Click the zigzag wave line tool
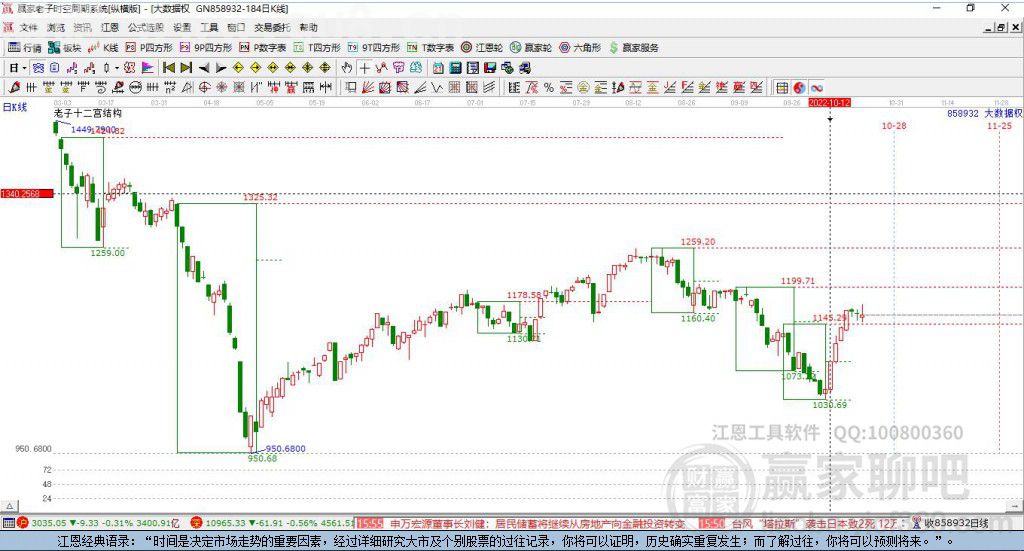1024x551 pixels. (436, 87)
